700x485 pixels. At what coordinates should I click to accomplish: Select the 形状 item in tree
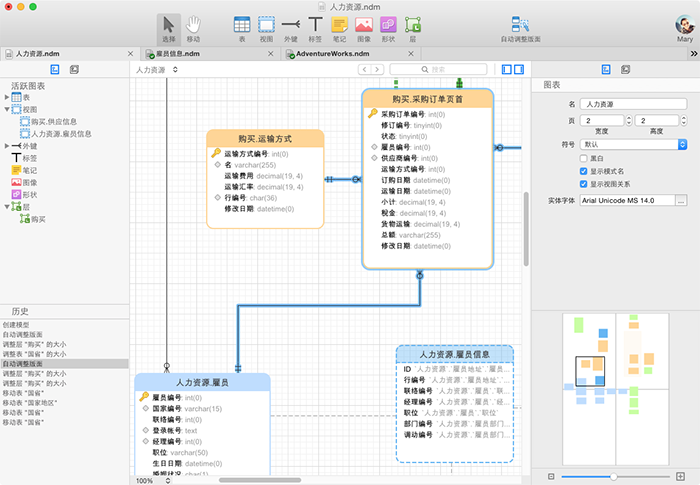click(x=24, y=194)
